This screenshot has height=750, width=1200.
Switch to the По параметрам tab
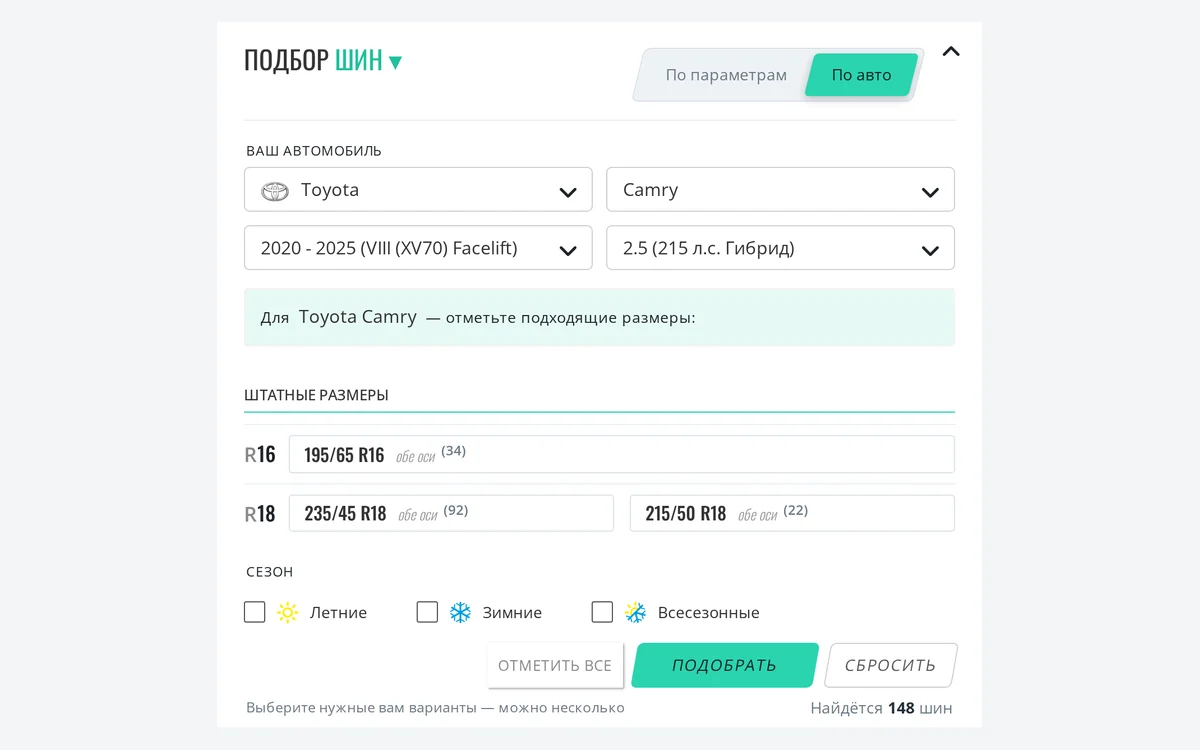pos(726,75)
